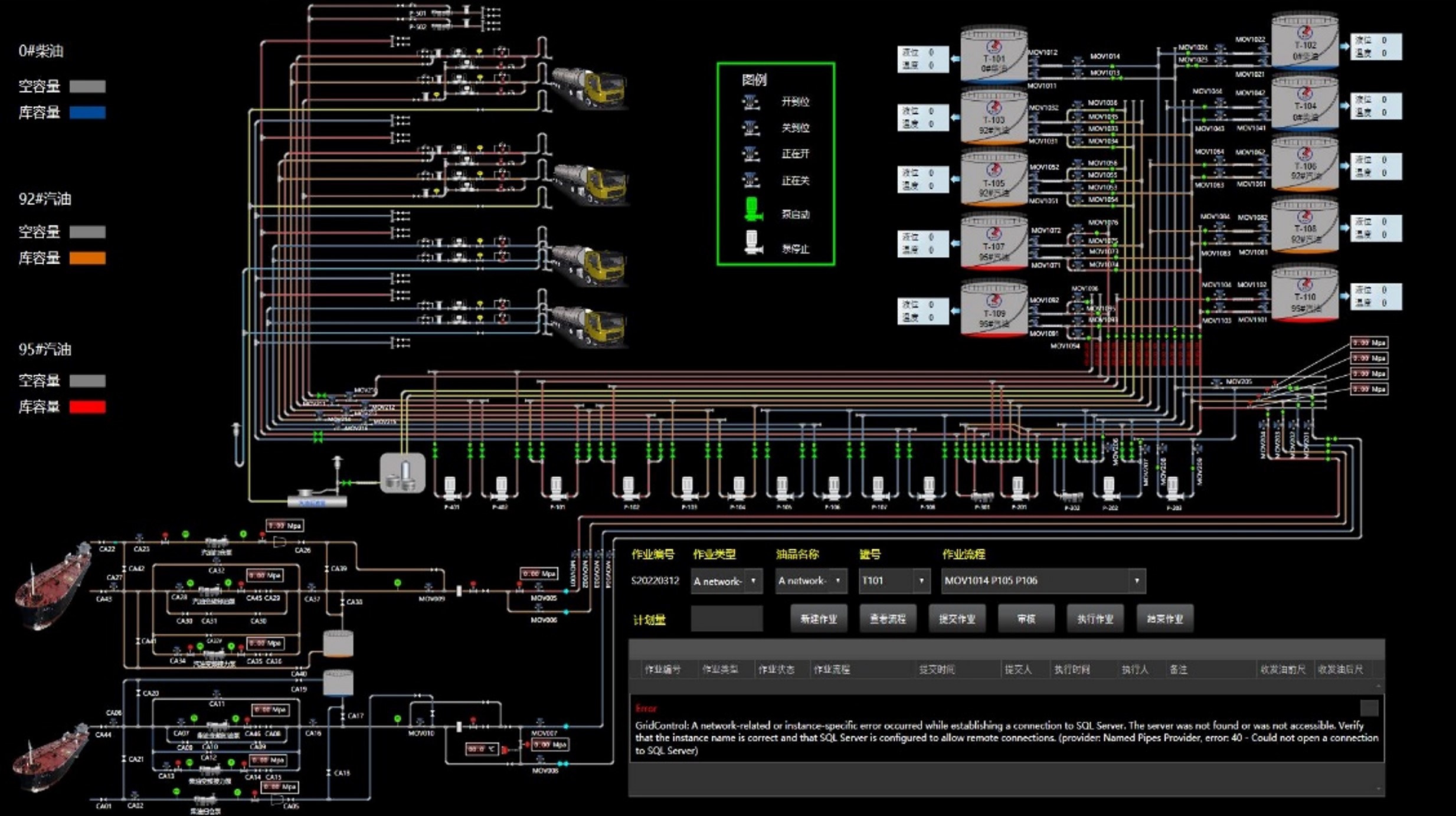Screen dimensions: 1456x816
Task: Click the green 泵启动 legend pump icon
Action: click(751, 209)
